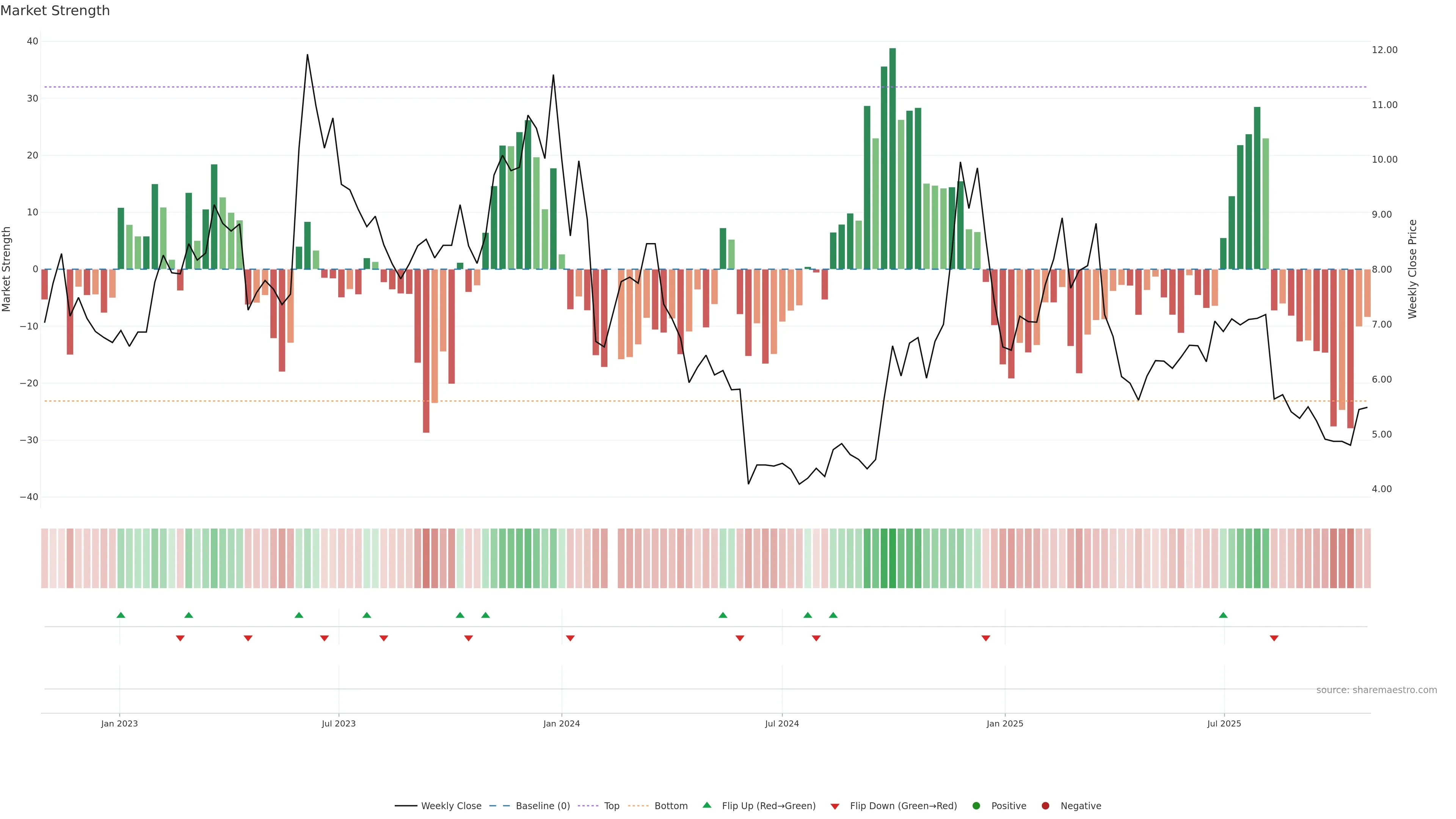
Task: Click the dark red Negative legend dot
Action: coord(1045,806)
